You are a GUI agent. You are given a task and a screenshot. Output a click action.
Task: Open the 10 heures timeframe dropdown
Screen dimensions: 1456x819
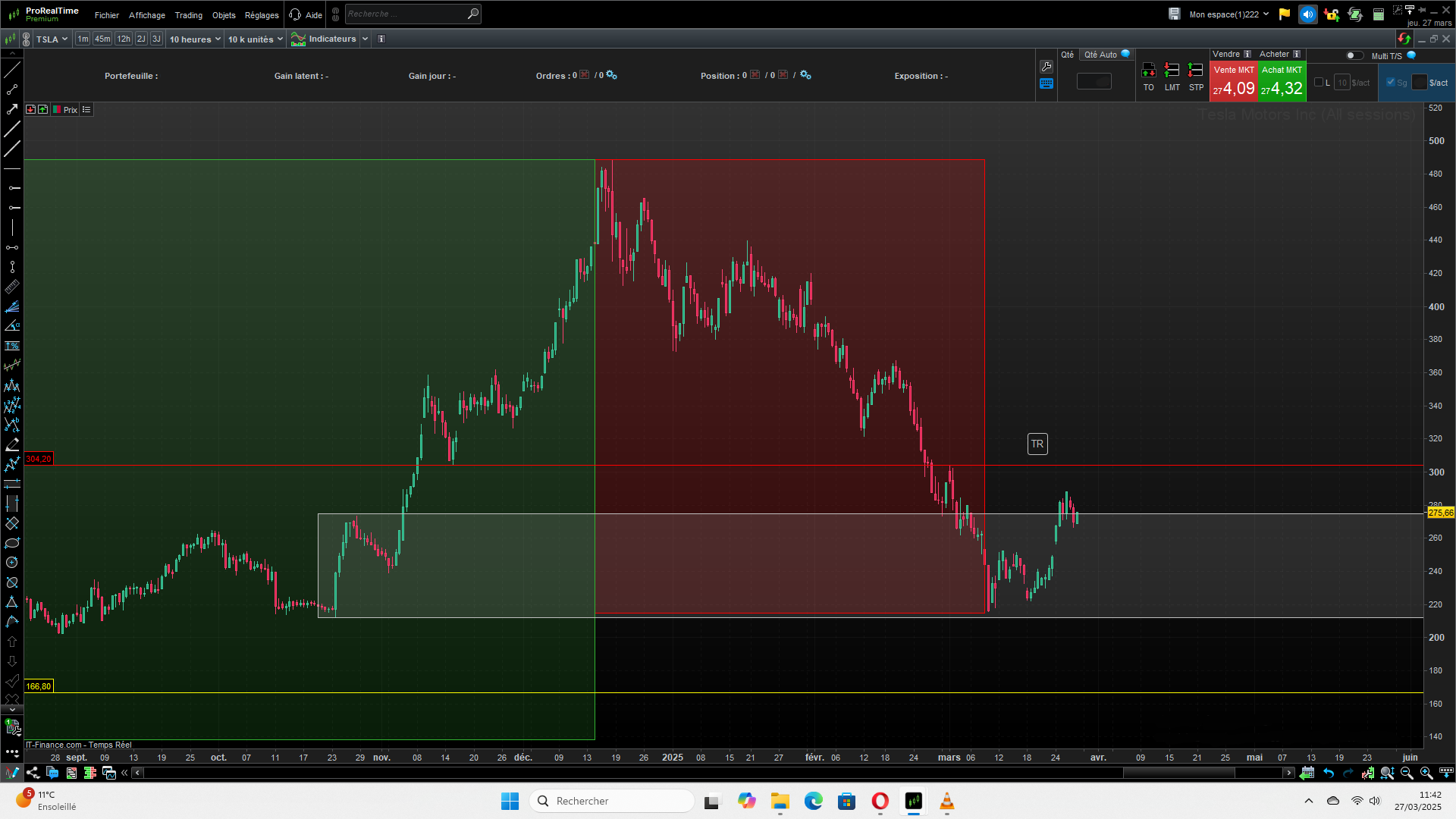tap(195, 39)
